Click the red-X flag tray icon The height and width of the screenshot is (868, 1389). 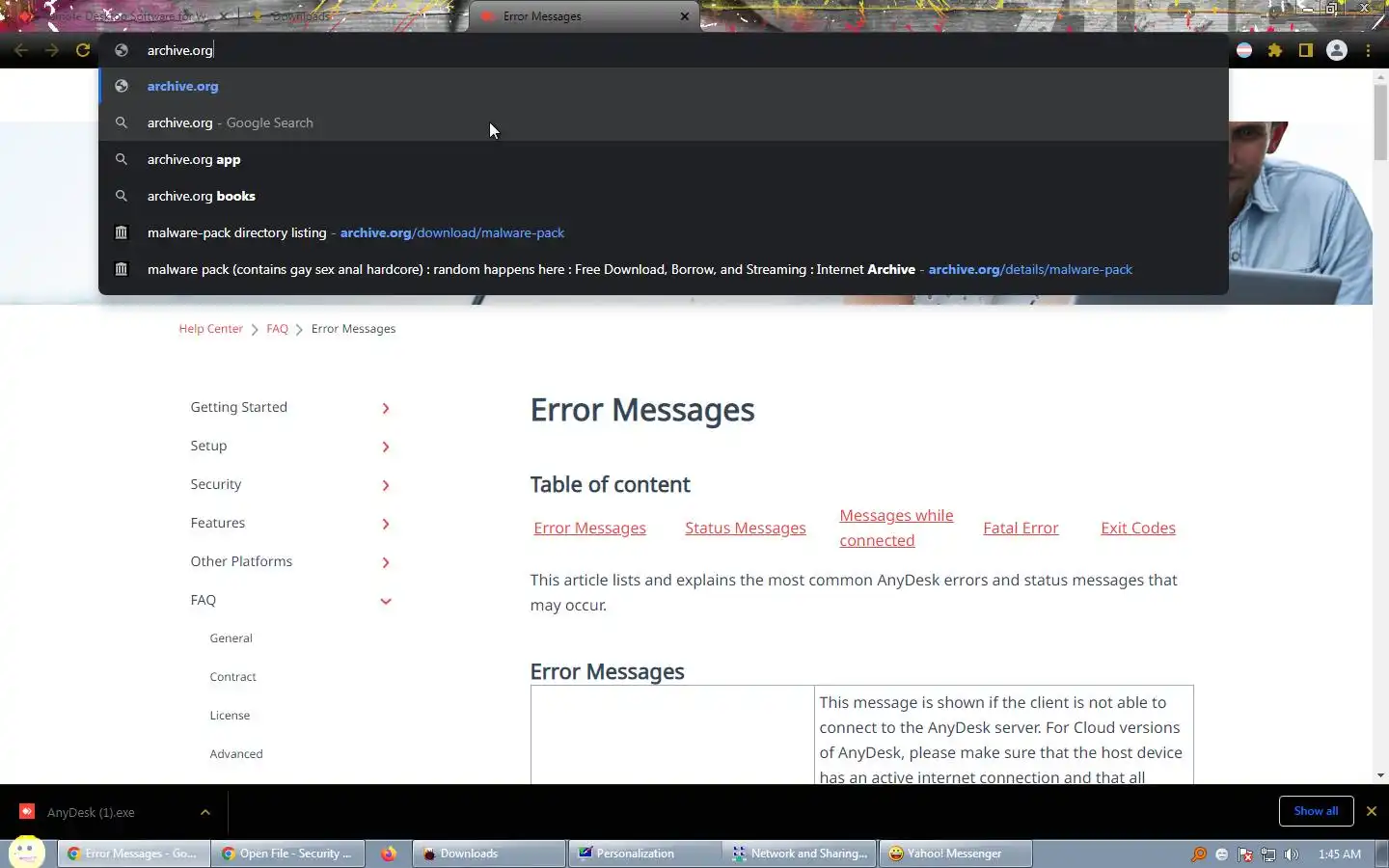pyautogui.click(x=1245, y=854)
